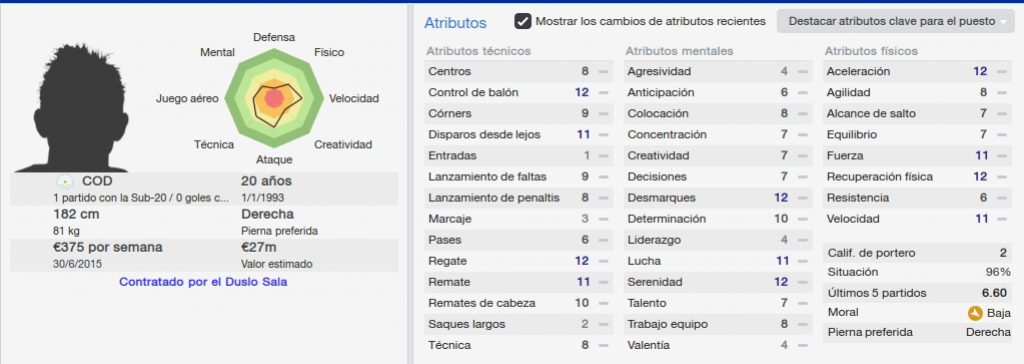Viewport: 1024px width, 364px height.
Task: Click the orange Moral Baja arrow icon
Action: pos(975,313)
